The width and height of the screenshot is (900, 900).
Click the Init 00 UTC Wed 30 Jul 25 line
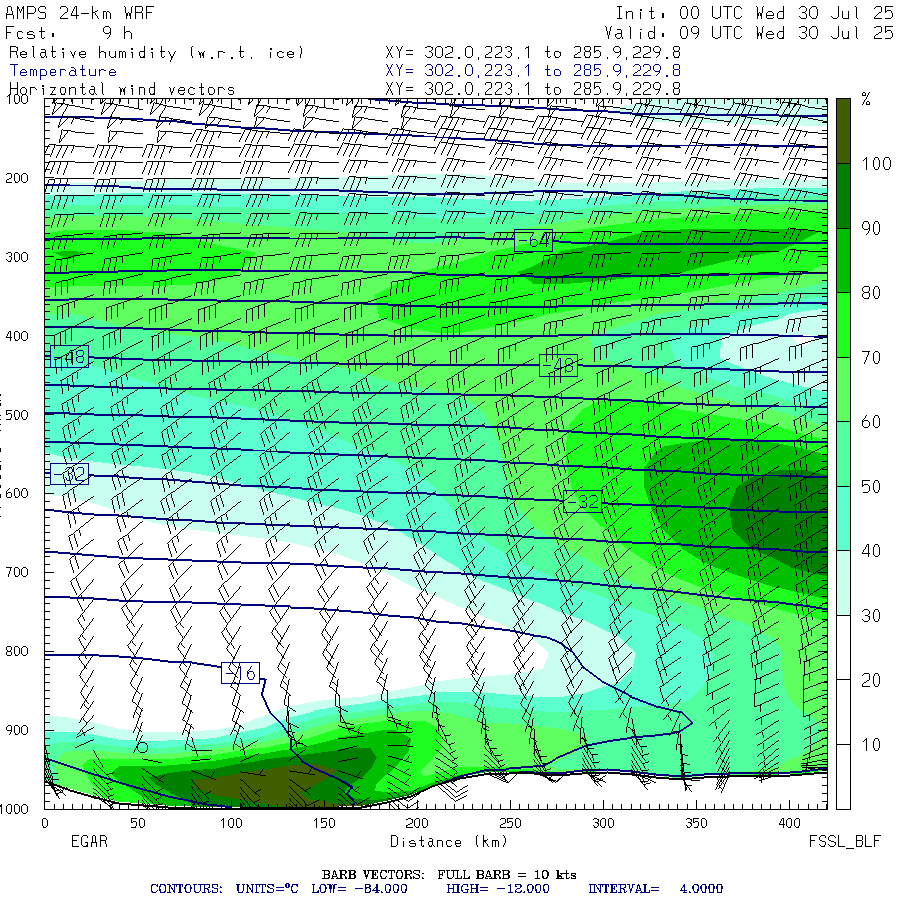coord(754,13)
